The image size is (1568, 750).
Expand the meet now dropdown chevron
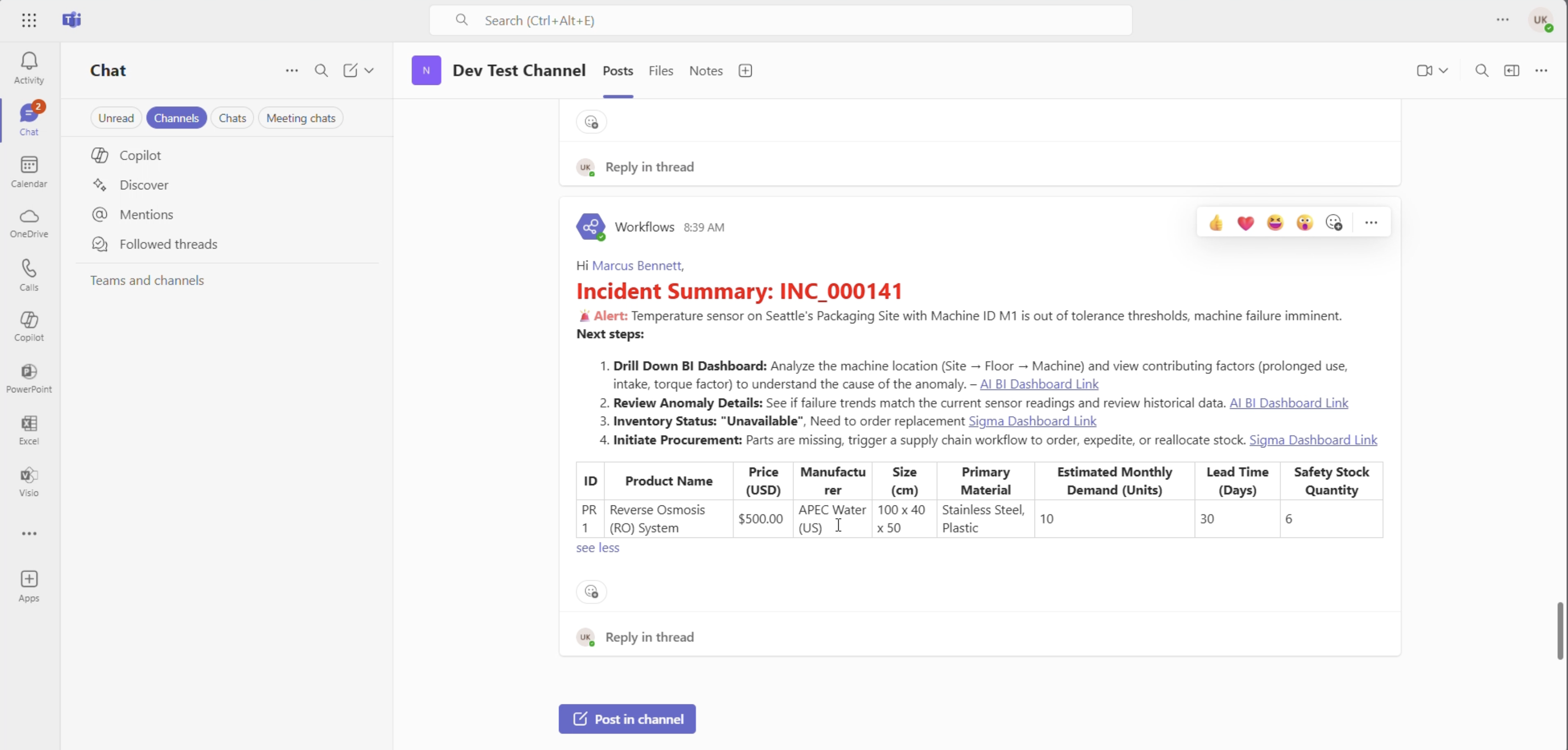tap(1443, 71)
